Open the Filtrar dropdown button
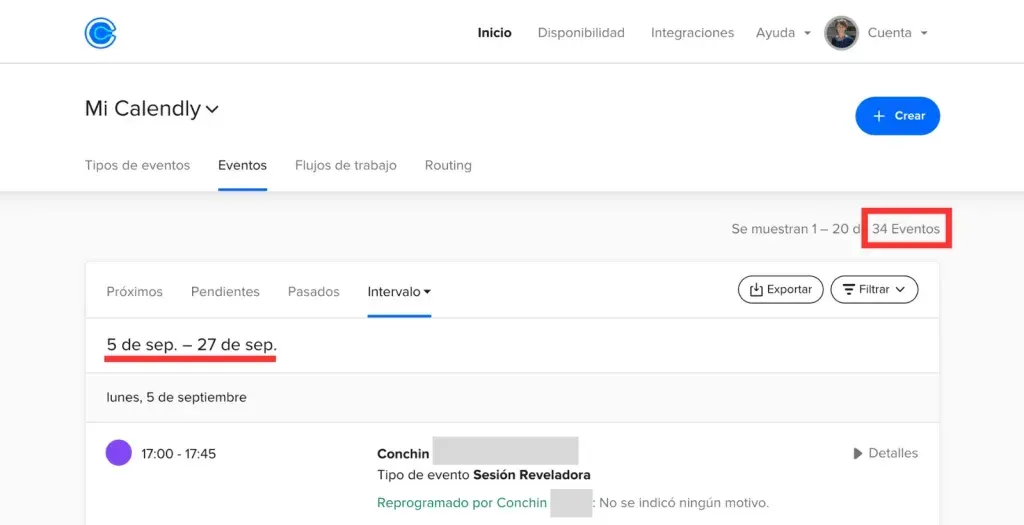The height and width of the screenshot is (525, 1024). tap(874, 289)
